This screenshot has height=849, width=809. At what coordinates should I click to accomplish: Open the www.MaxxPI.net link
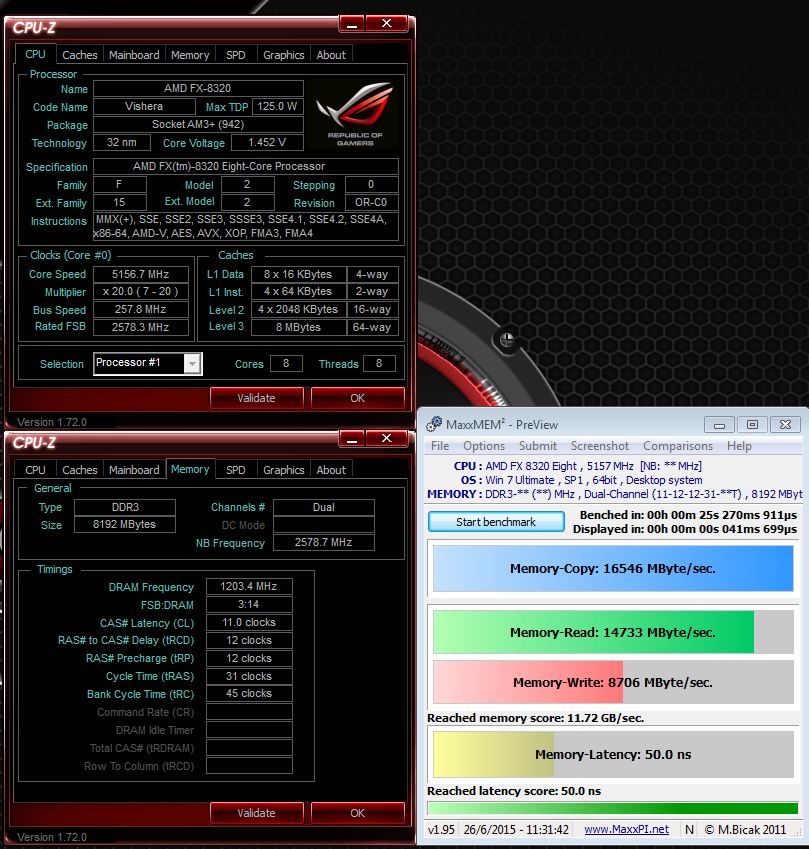click(x=627, y=830)
